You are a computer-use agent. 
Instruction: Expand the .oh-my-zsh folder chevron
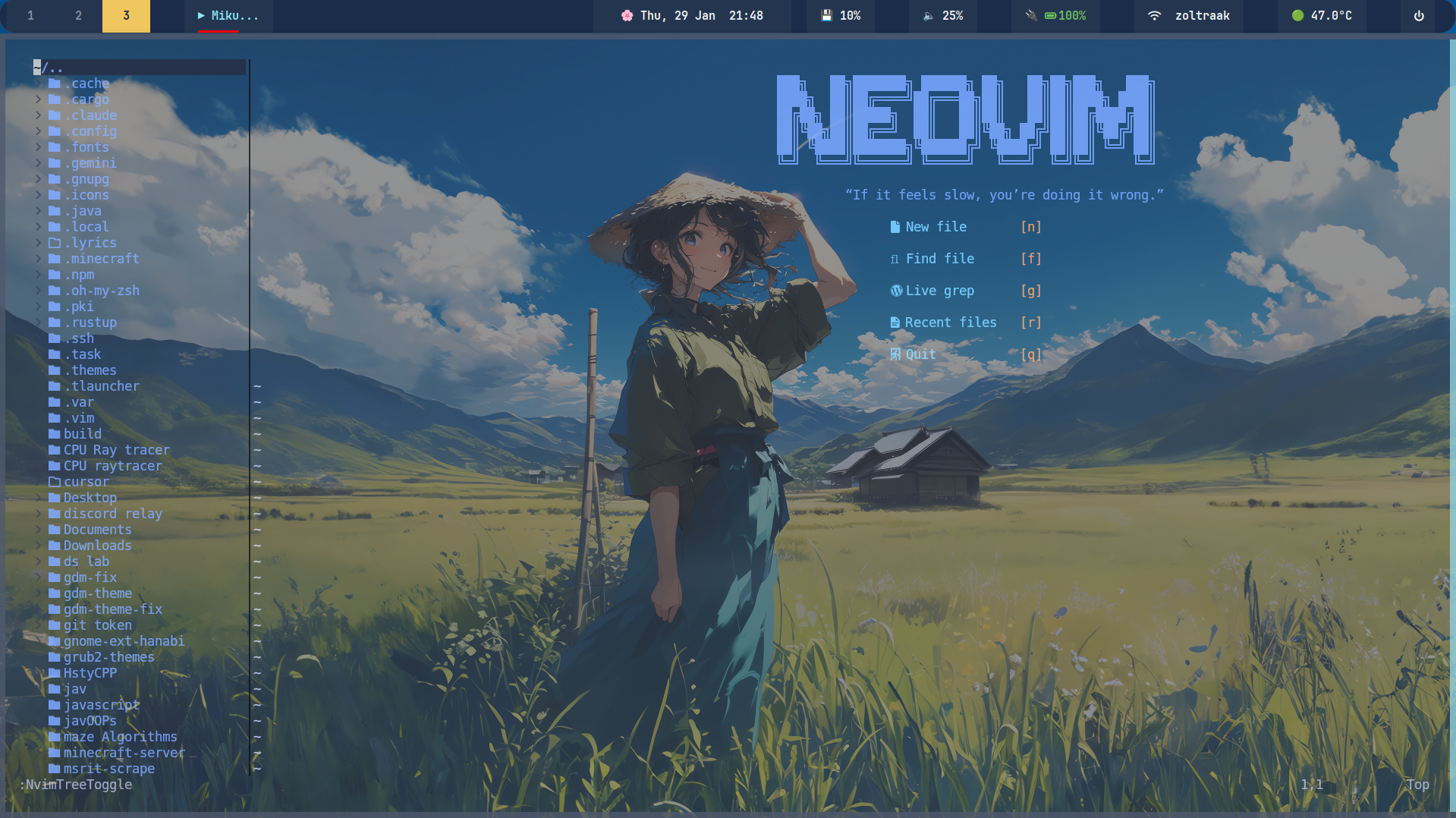[x=38, y=291]
